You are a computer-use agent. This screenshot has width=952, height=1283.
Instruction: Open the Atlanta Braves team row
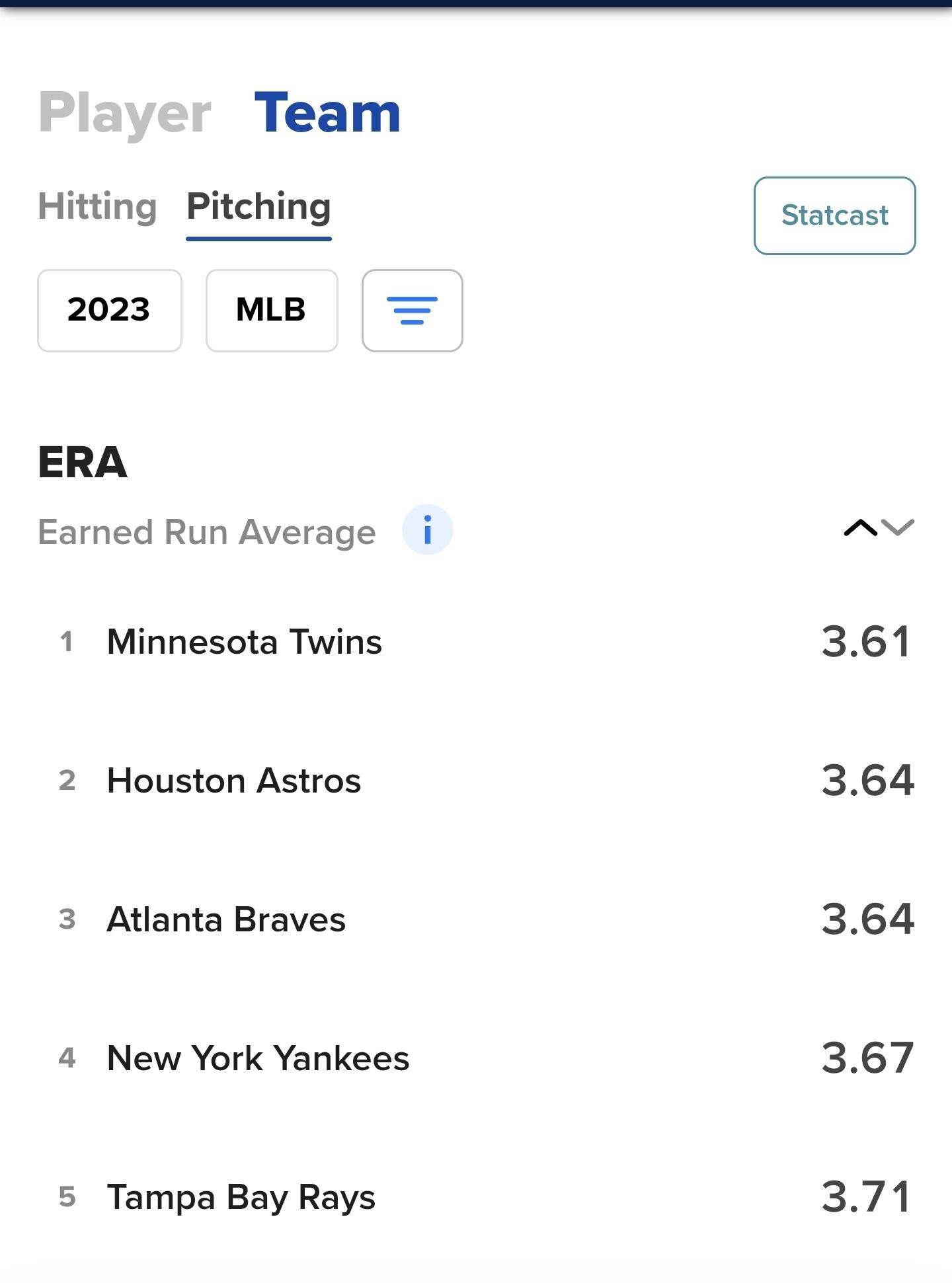[x=226, y=919]
